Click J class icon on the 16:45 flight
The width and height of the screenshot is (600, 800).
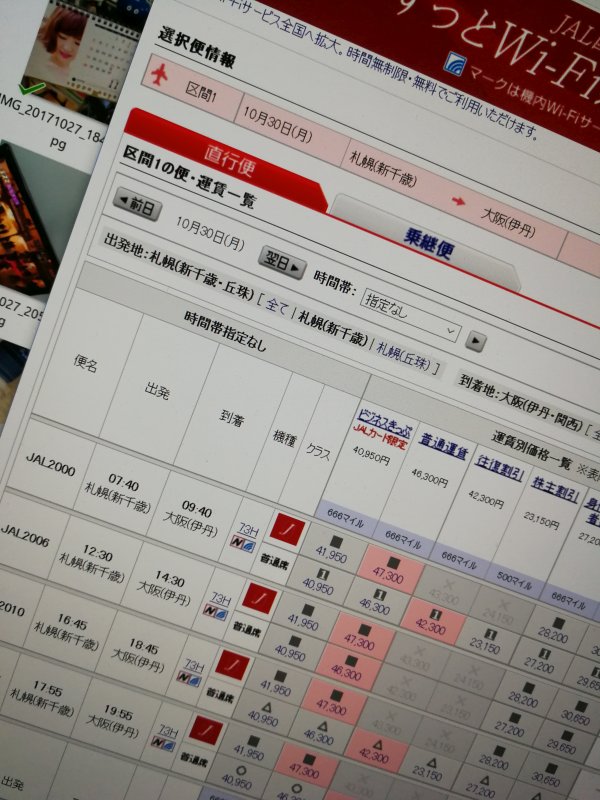pyautogui.click(x=232, y=664)
